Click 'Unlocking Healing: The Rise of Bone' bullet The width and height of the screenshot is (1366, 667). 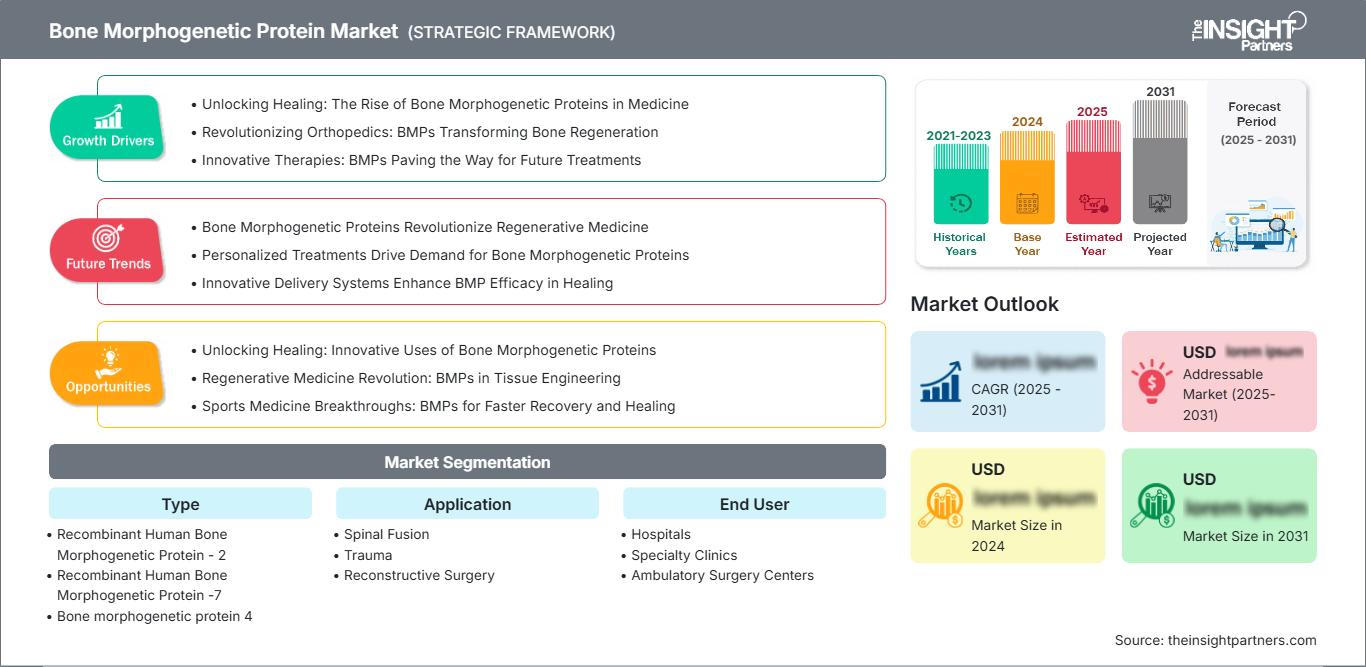[445, 104]
